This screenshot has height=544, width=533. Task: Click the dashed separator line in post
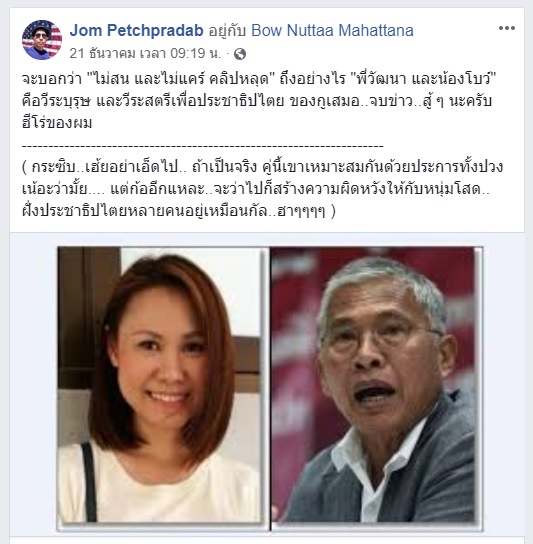(203, 146)
